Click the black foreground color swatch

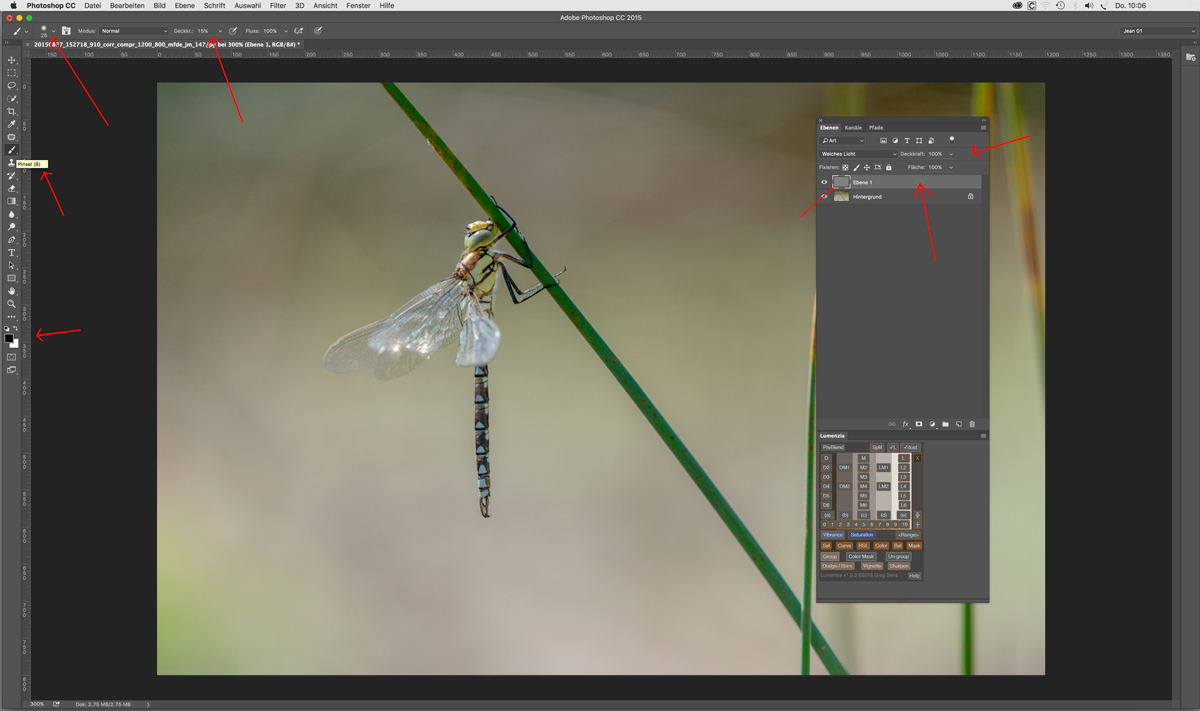[x=9, y=339]
